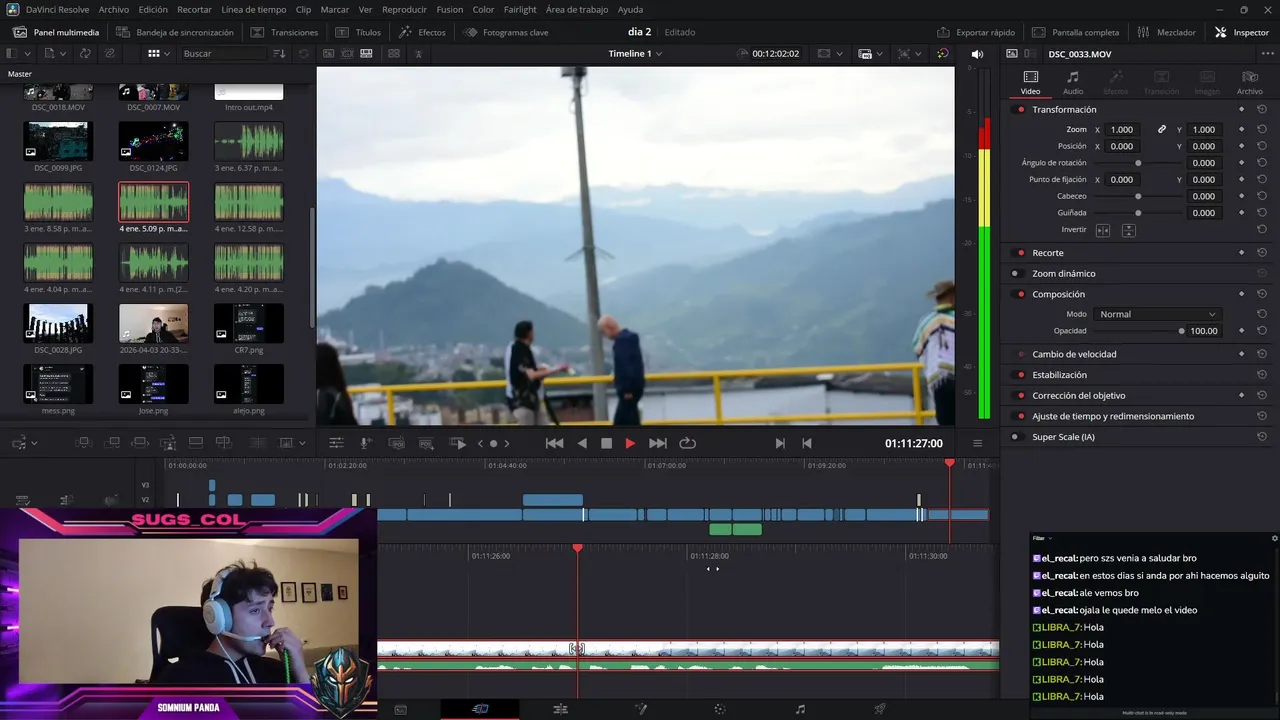Open the Área de trabajo menu
1280x720 pixels.
[x=577, y=9]
